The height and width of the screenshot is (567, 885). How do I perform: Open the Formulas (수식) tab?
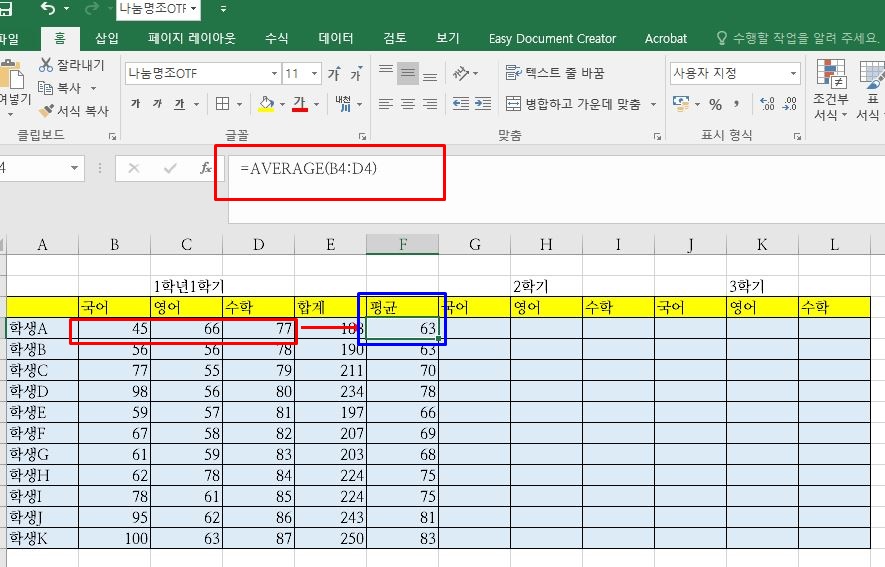[x=277, y=38]
